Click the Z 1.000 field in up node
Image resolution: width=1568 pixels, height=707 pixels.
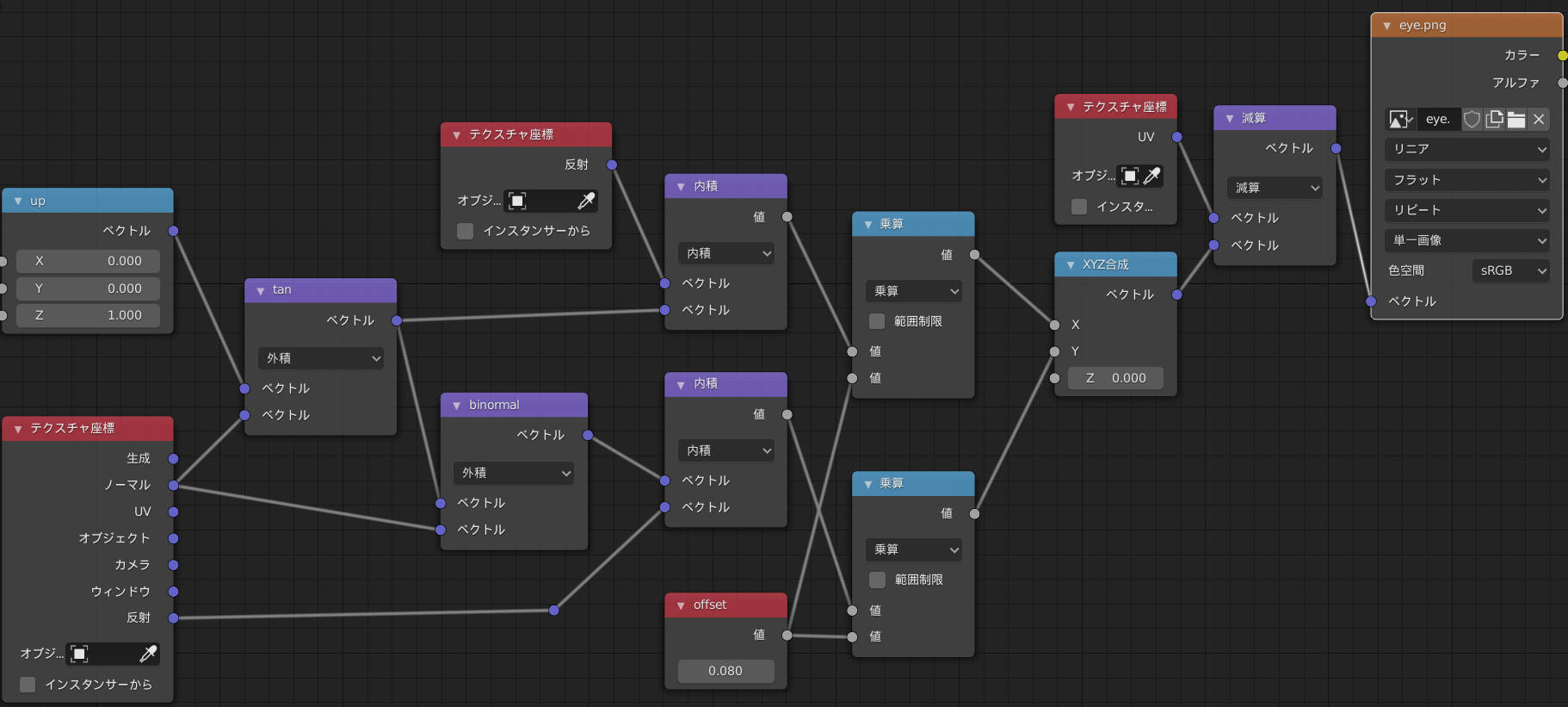click(88, 315)
